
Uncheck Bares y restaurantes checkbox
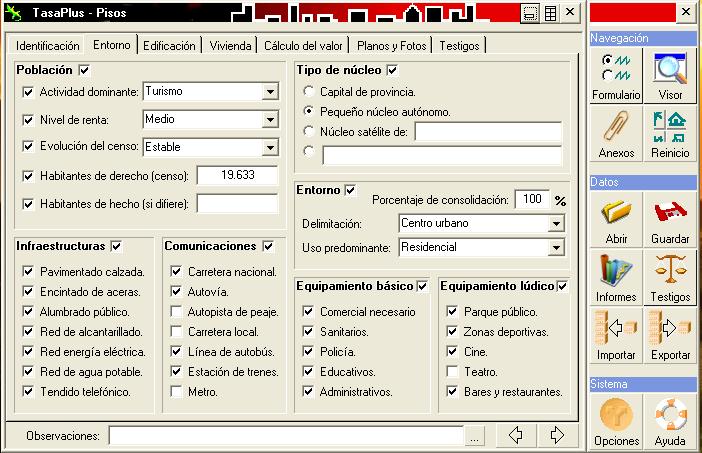(452, 392)
